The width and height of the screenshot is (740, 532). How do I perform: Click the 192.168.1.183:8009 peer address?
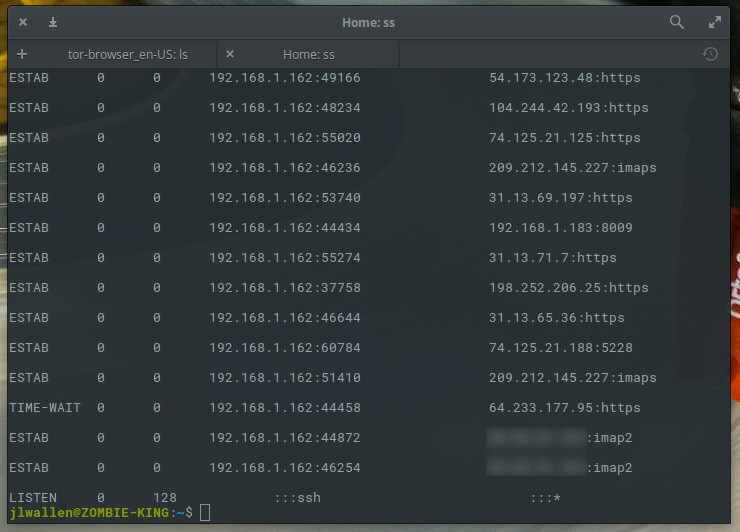point(560,228)
